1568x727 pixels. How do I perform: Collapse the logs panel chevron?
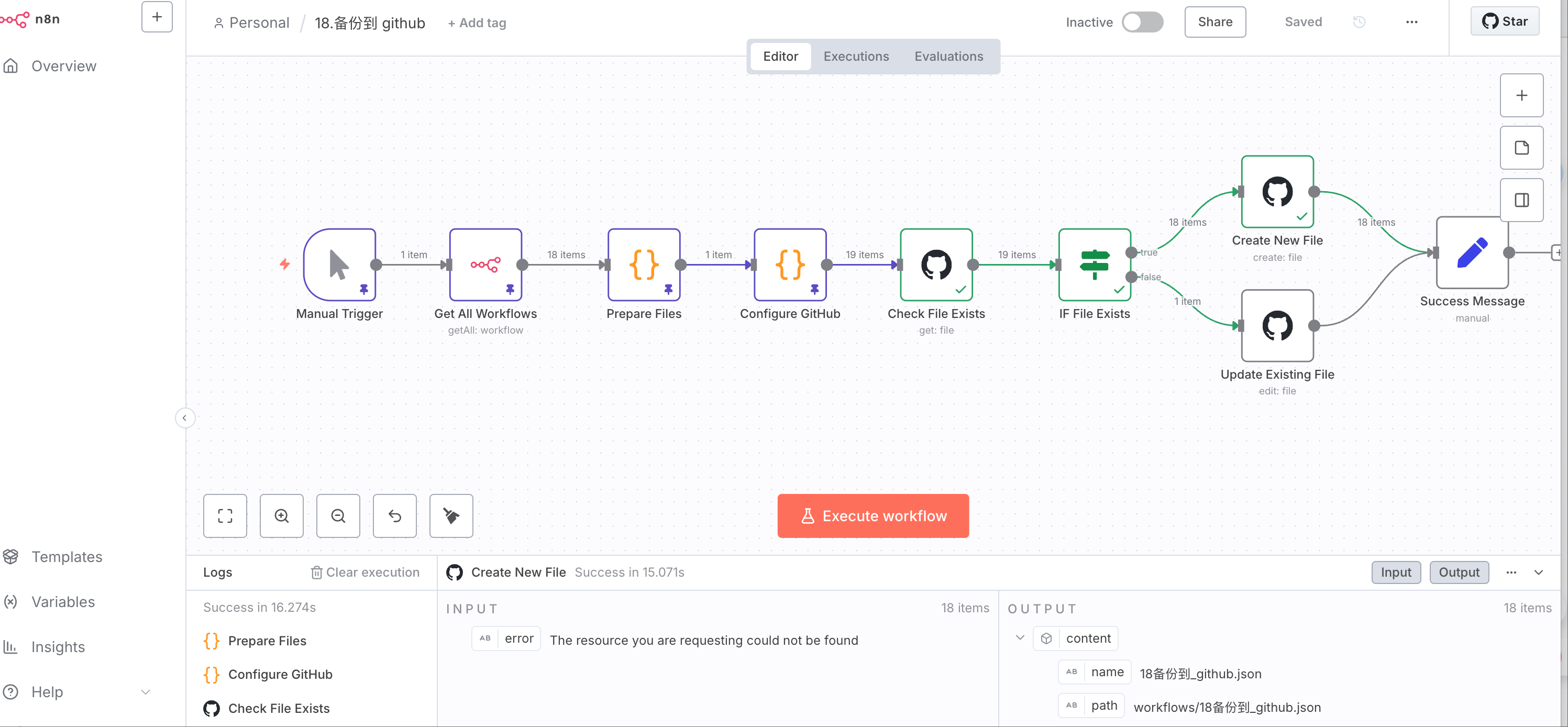tap(1538, 572)
